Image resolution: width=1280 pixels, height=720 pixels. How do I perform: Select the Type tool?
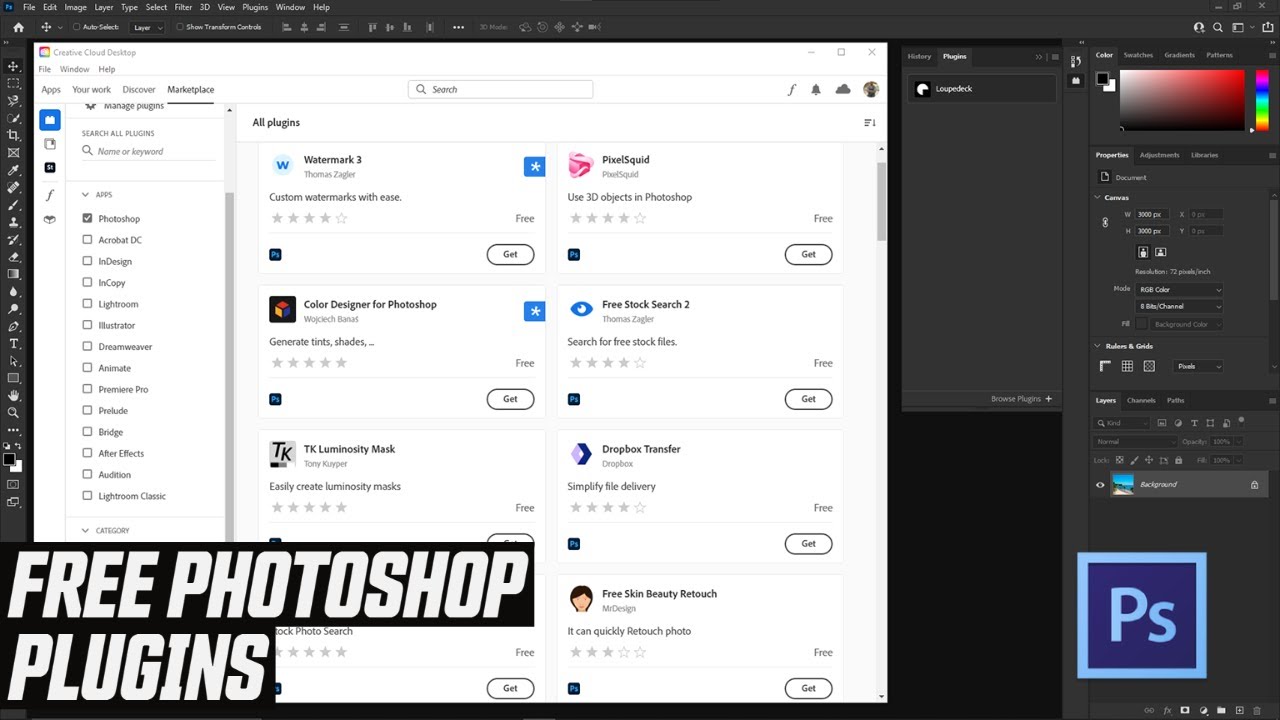(13, 343)
